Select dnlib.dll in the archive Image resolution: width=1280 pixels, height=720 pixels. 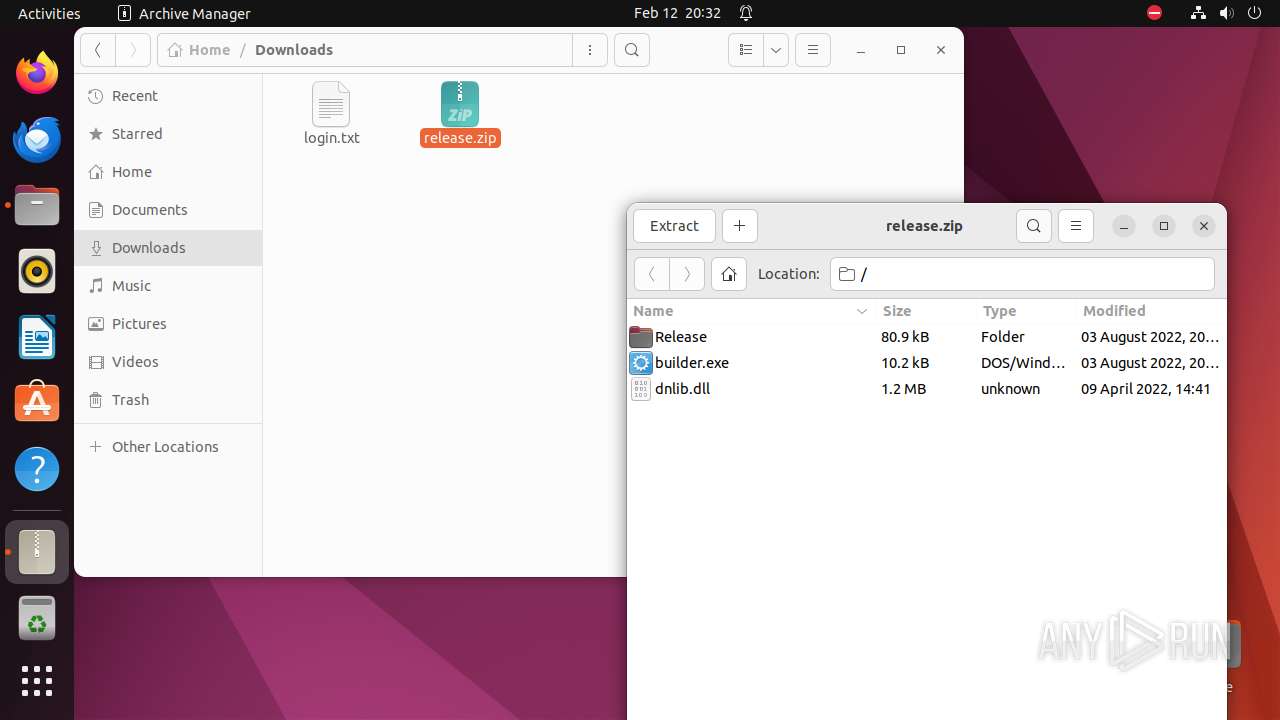coord(926,389)
